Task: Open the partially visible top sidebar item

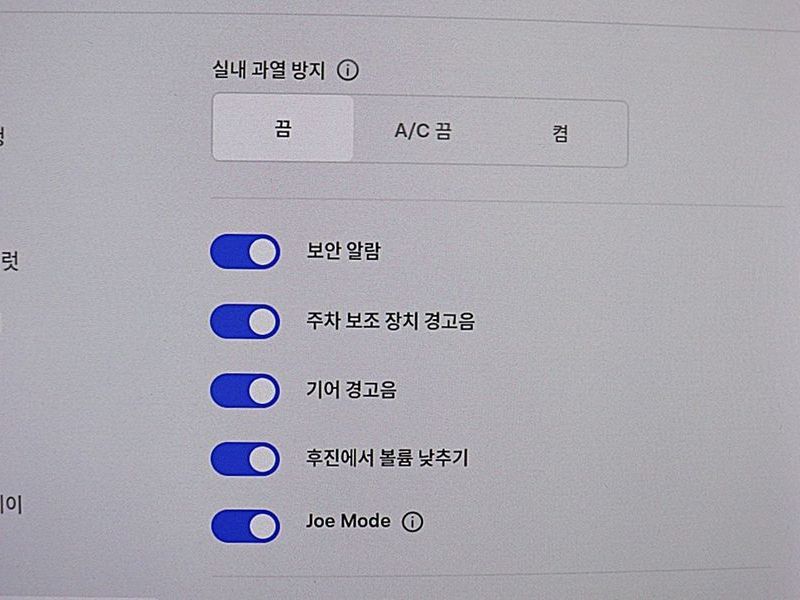Action: (3, 136)
